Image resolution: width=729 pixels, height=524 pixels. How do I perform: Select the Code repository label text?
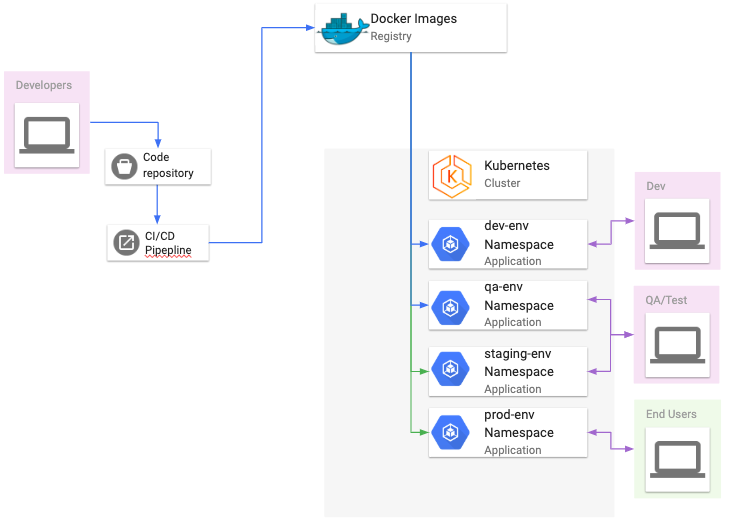click(168, 165)
